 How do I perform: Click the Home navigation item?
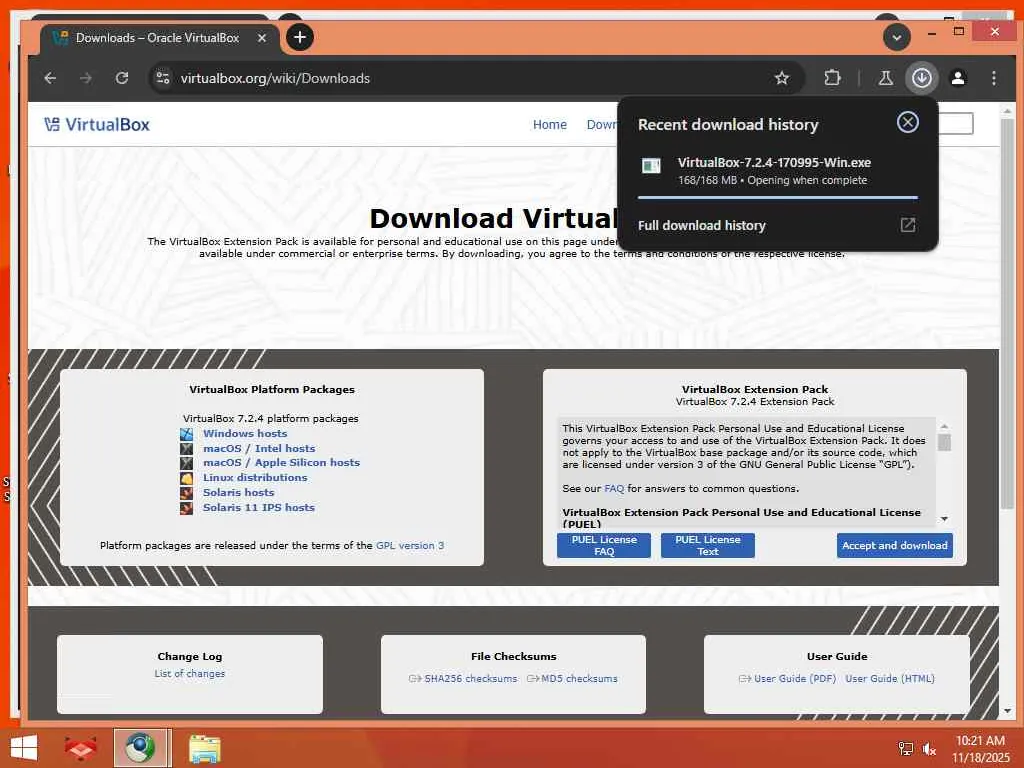[x=549, y=125]
